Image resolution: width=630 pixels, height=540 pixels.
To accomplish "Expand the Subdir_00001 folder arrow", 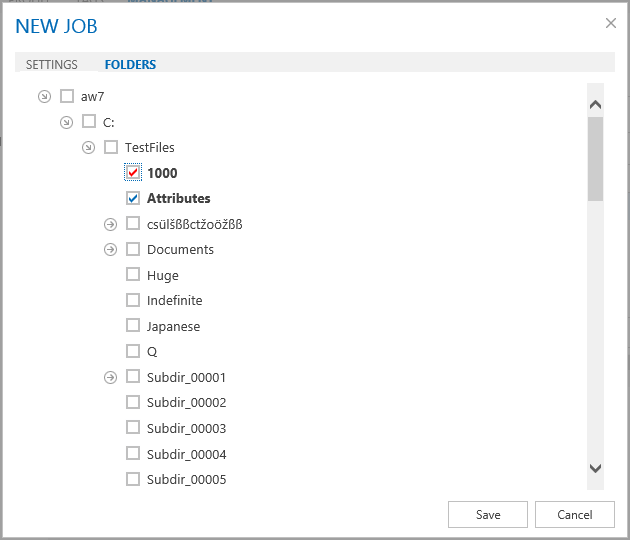I will (110, 378).
